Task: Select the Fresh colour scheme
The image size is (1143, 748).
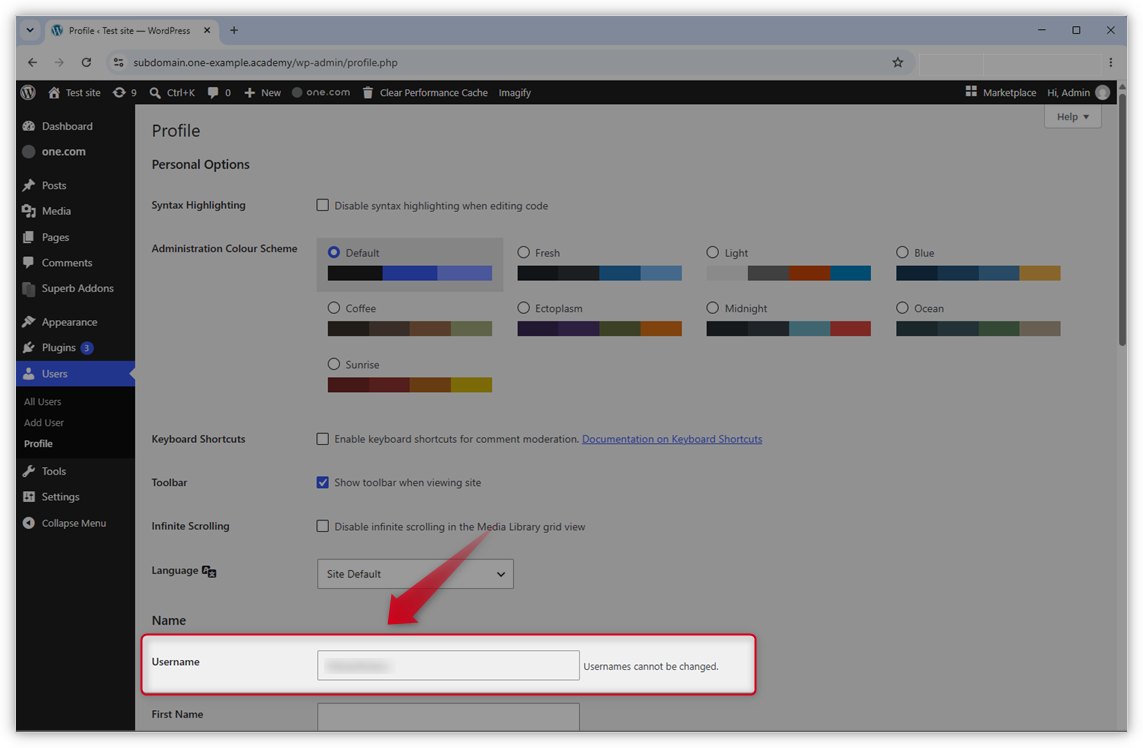Action: pos(523,252)
